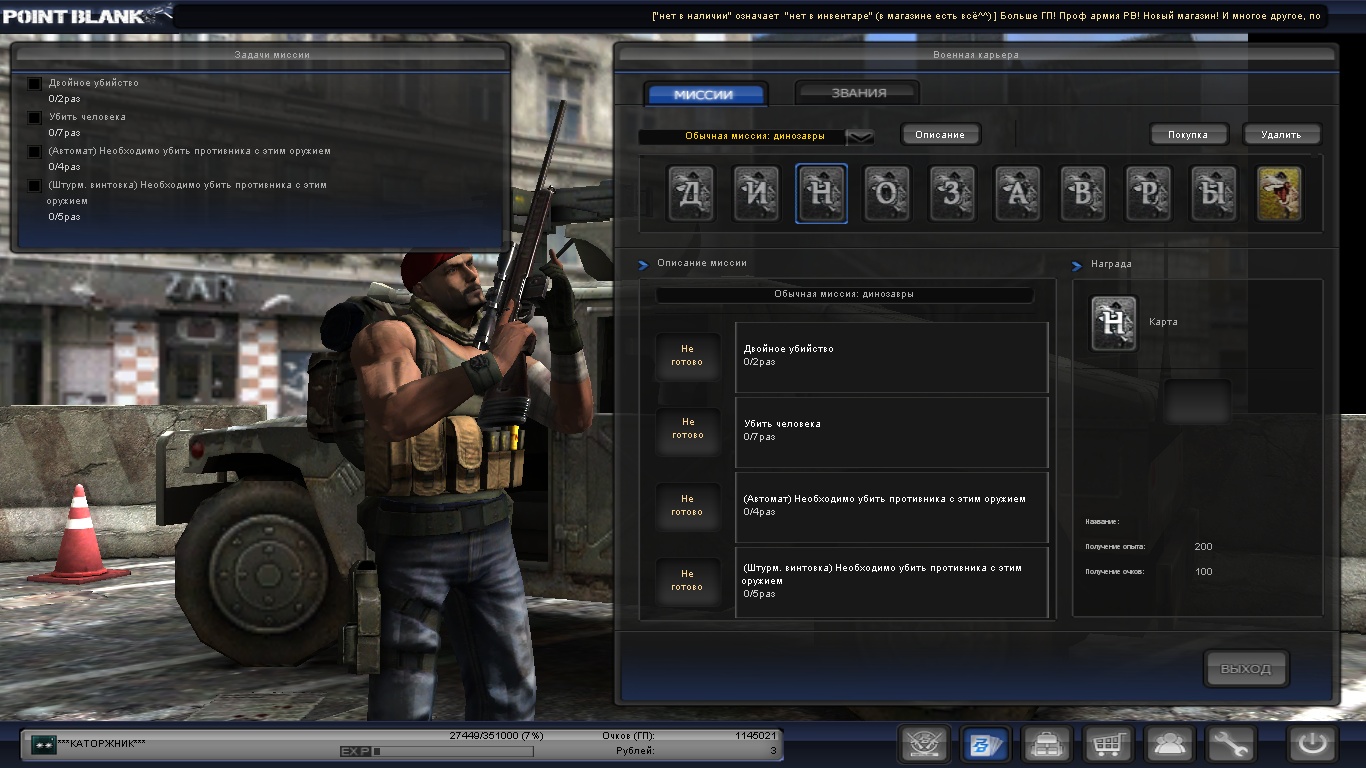The image size is (1366, 768).
Task: Switch to the ЗВАНИЯ tab
Action: [x=859, y=93]
